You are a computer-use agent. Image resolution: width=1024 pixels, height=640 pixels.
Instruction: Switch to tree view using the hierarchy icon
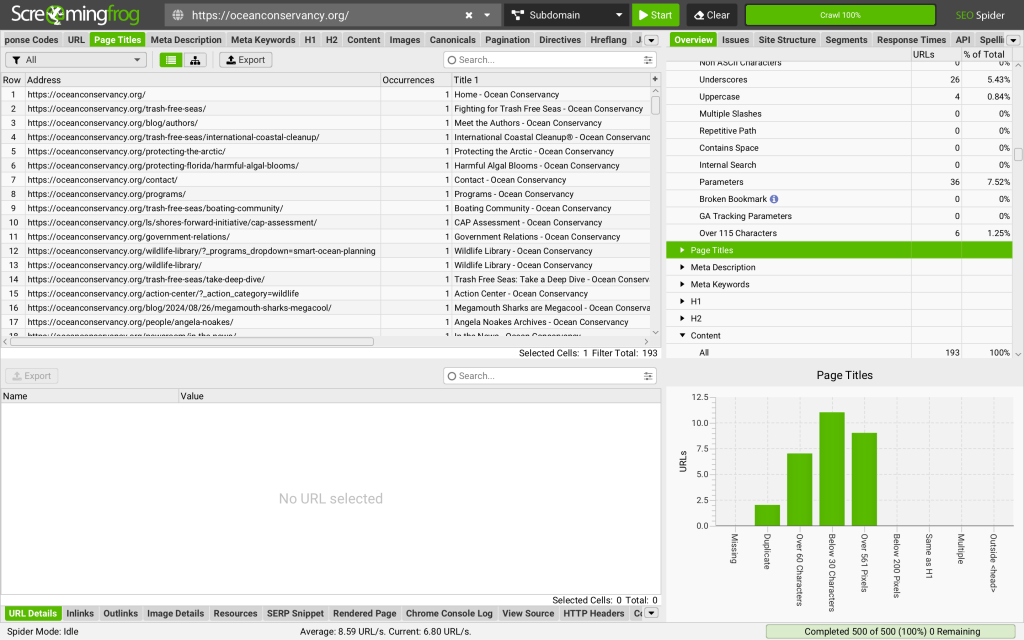tap(194, 60)
